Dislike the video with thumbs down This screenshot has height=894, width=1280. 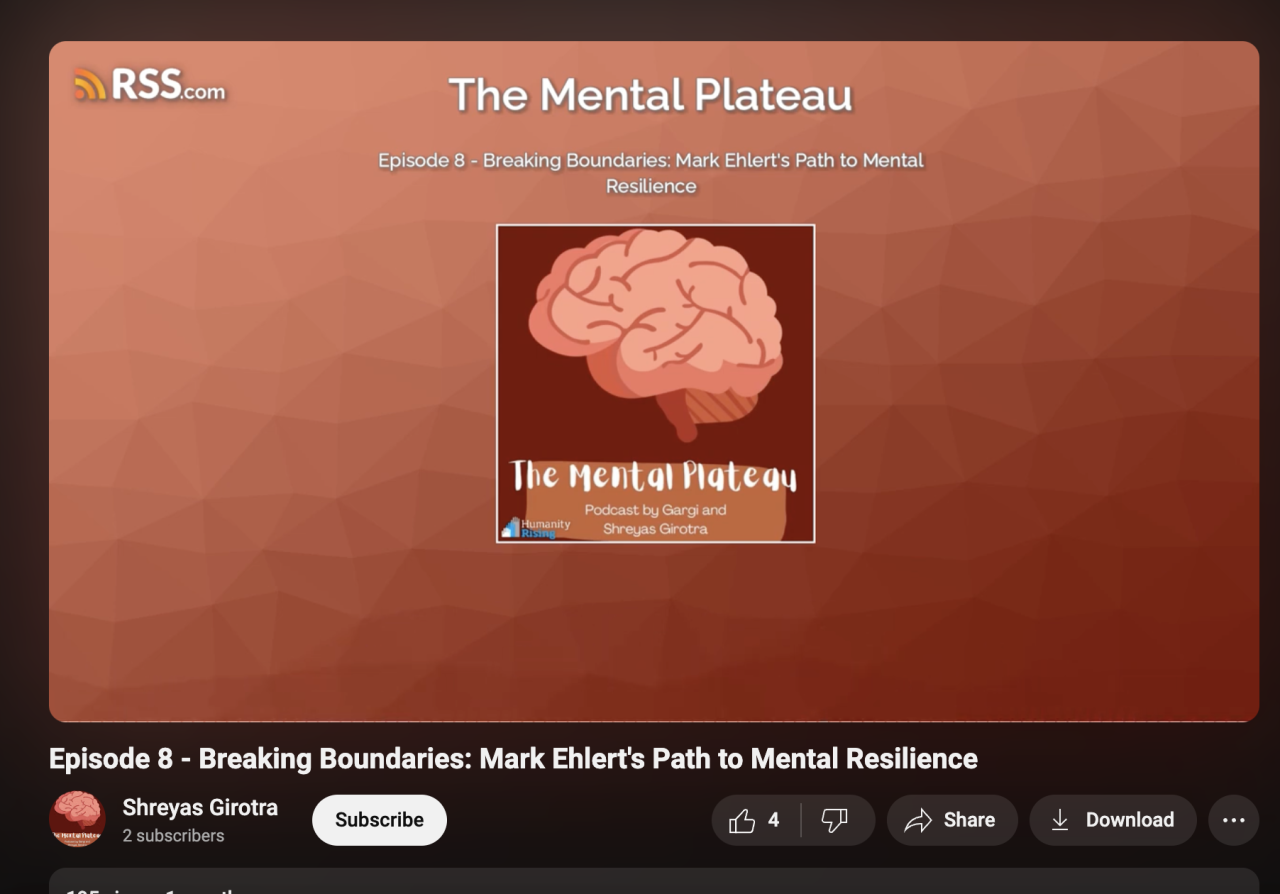point(838,821)
